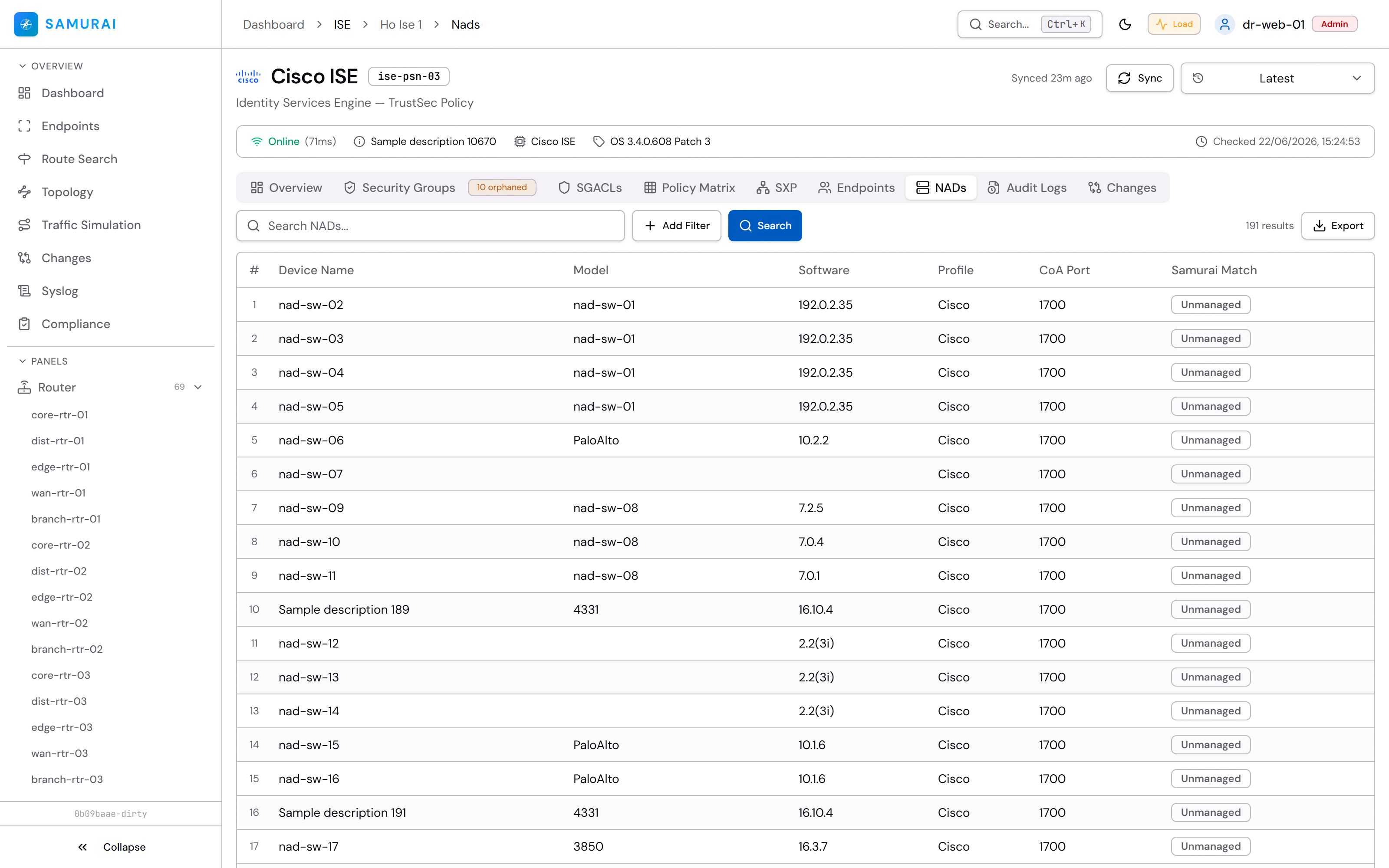This screenshot has width=1389, height=868.
Task: Click the Sync button
Action: 1139,78
